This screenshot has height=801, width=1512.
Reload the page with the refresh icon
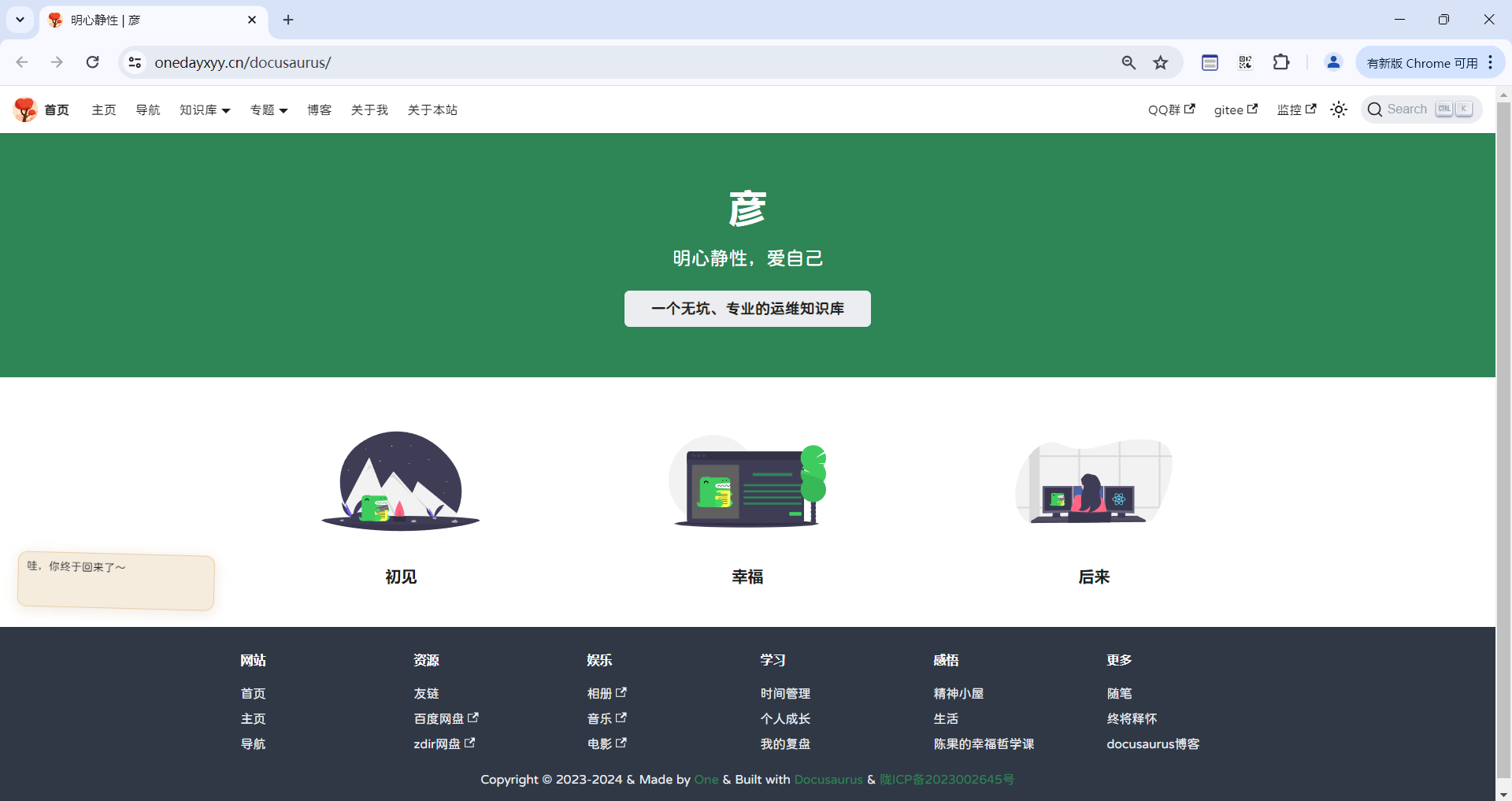pyautogui.click(x=92, y=62)
